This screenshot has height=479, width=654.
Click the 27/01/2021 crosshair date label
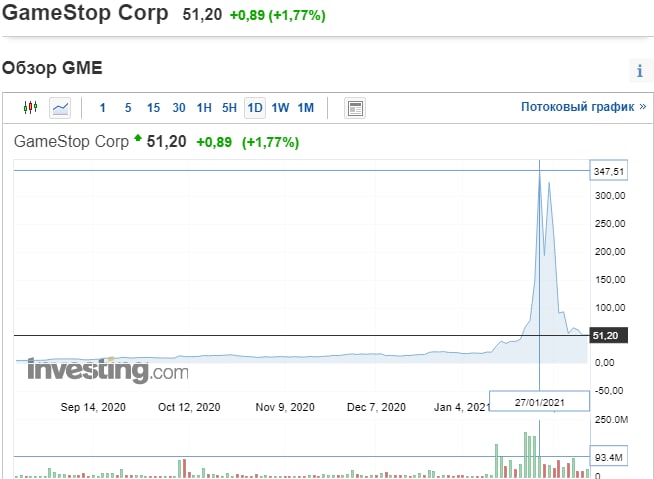click(539, 402)
